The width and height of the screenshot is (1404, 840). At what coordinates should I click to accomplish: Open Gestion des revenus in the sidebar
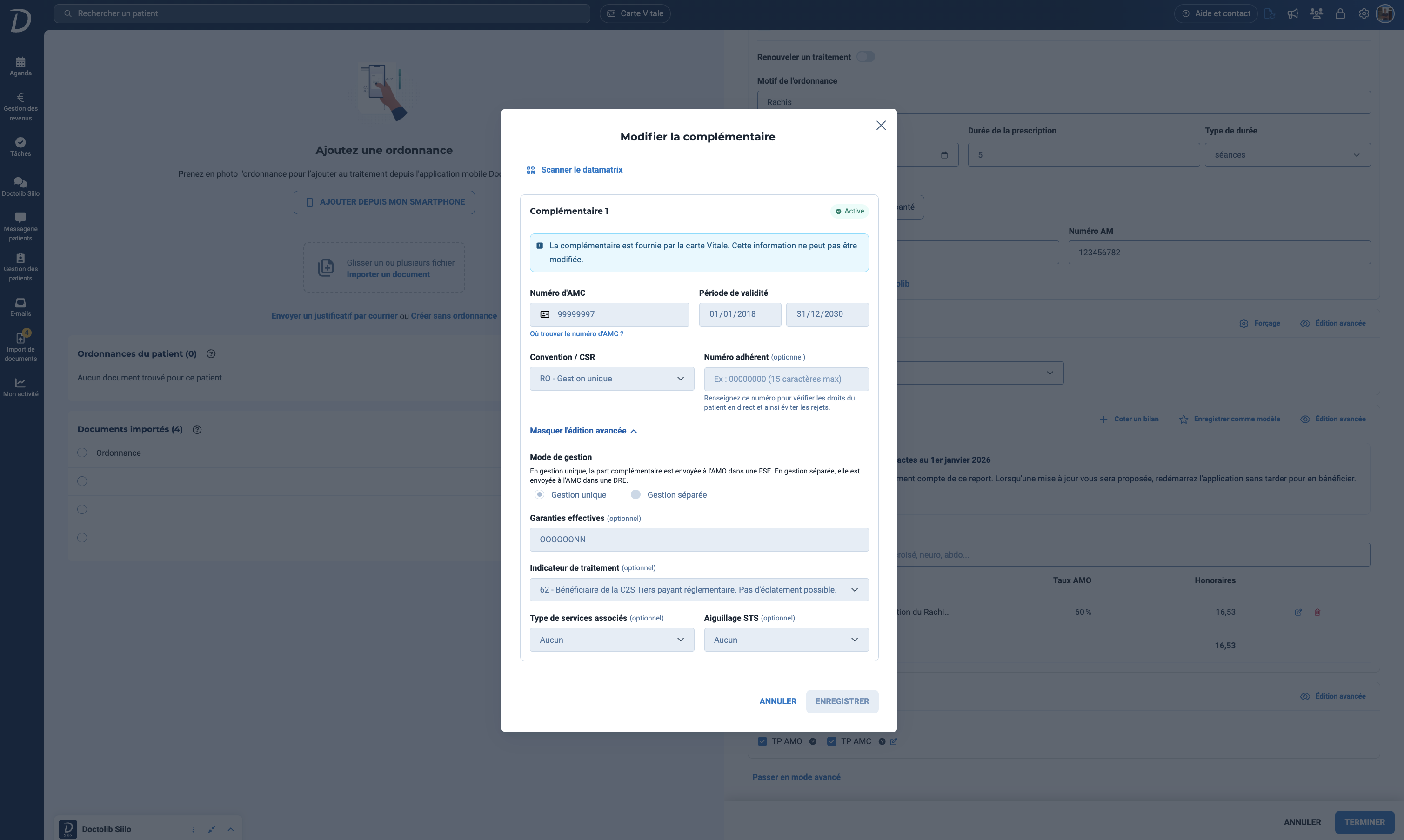[20, 107]
